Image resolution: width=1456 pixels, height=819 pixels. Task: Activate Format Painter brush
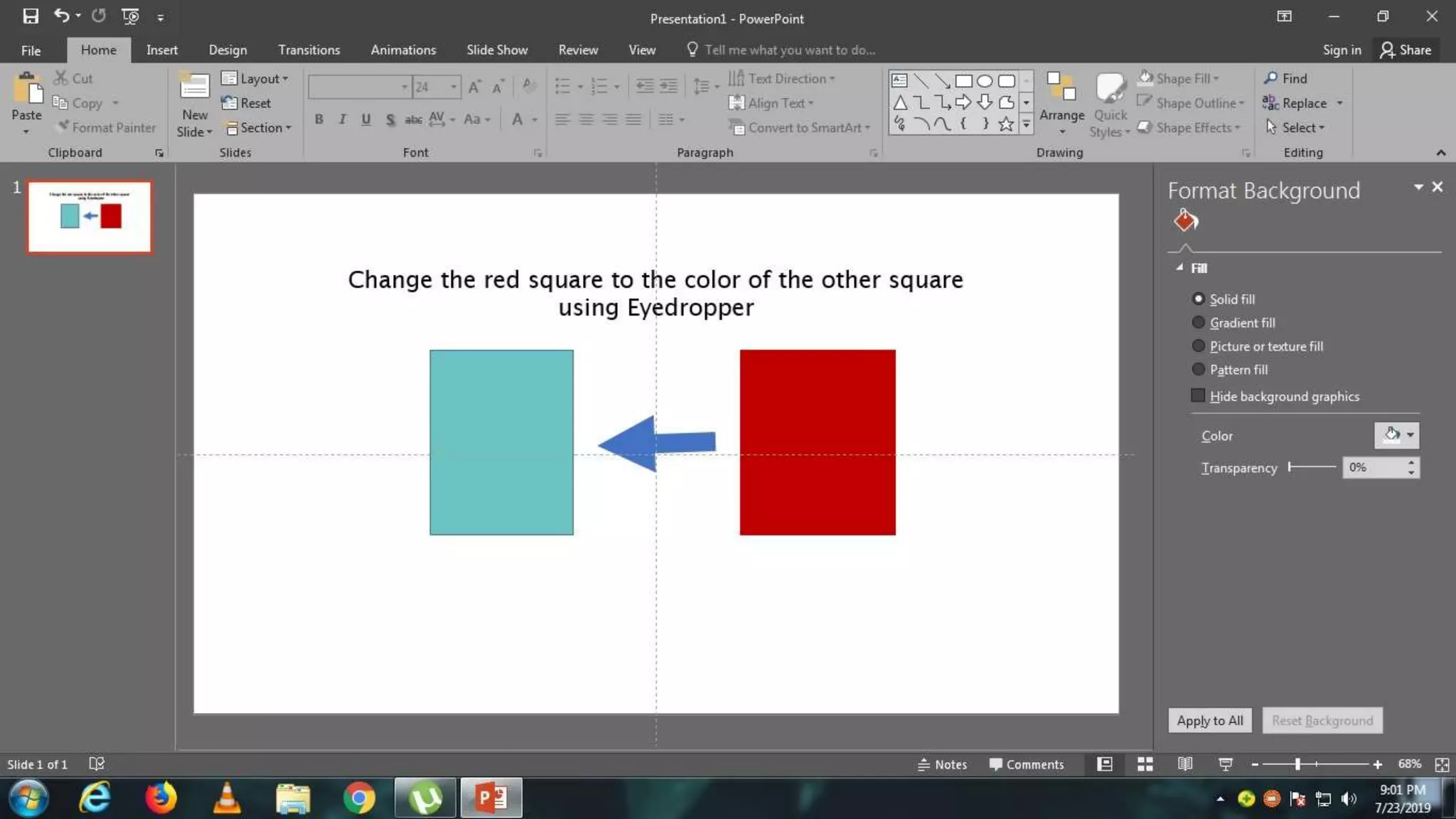[x=107, y=127]
